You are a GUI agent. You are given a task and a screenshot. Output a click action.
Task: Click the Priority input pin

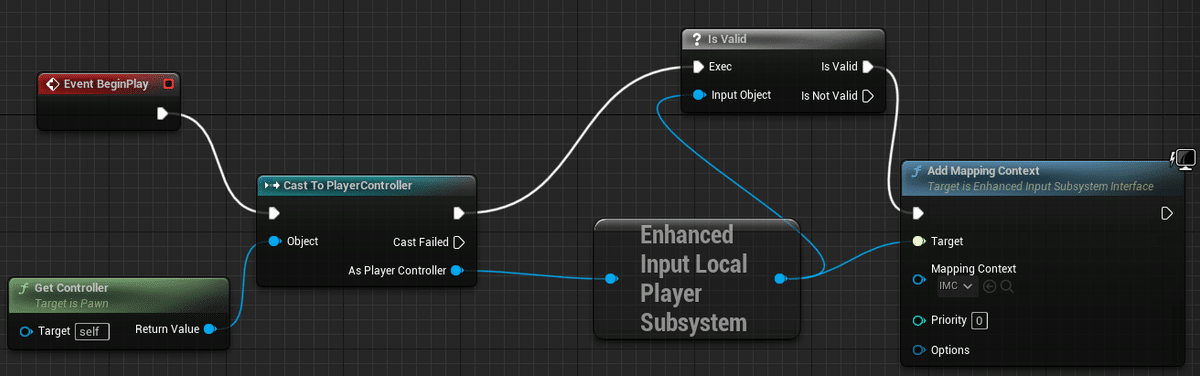[918, 320]
